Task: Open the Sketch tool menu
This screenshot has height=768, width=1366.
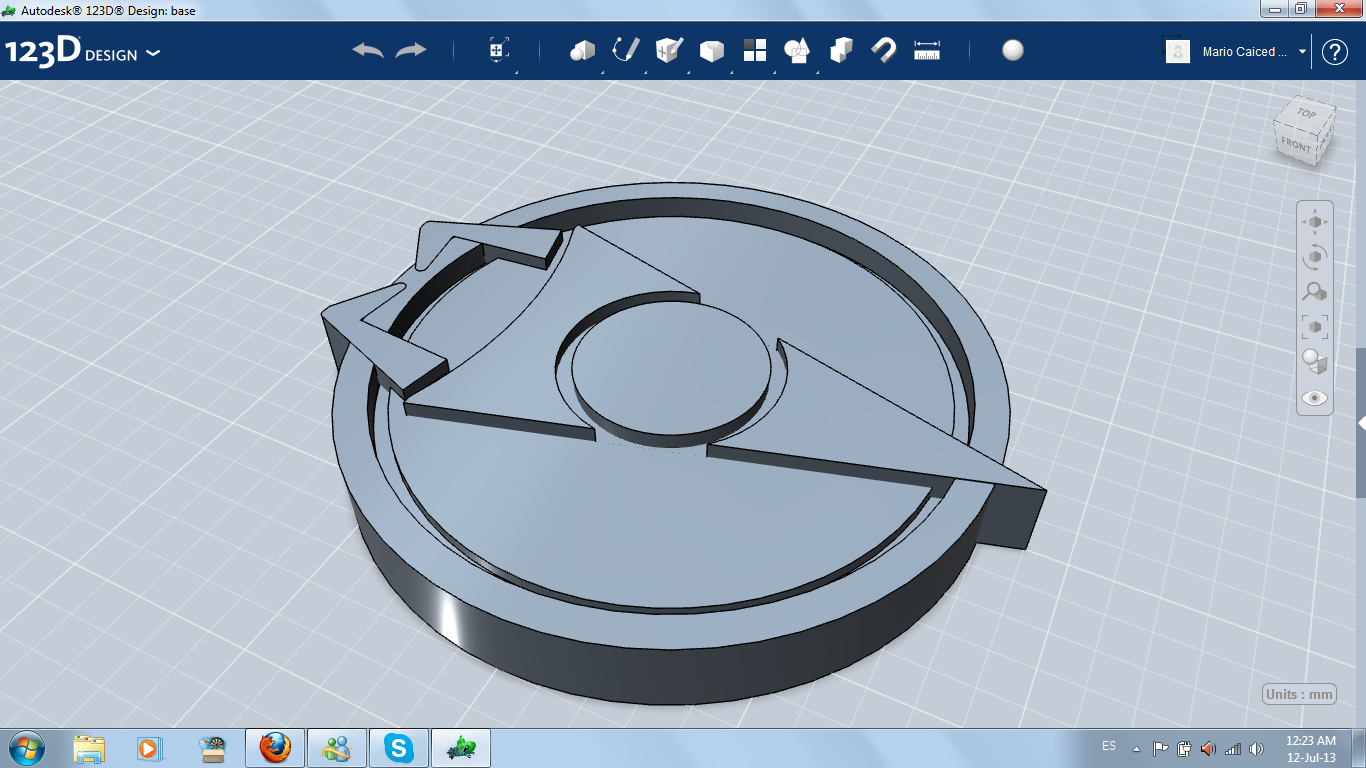Action: (x=625, y=51)
